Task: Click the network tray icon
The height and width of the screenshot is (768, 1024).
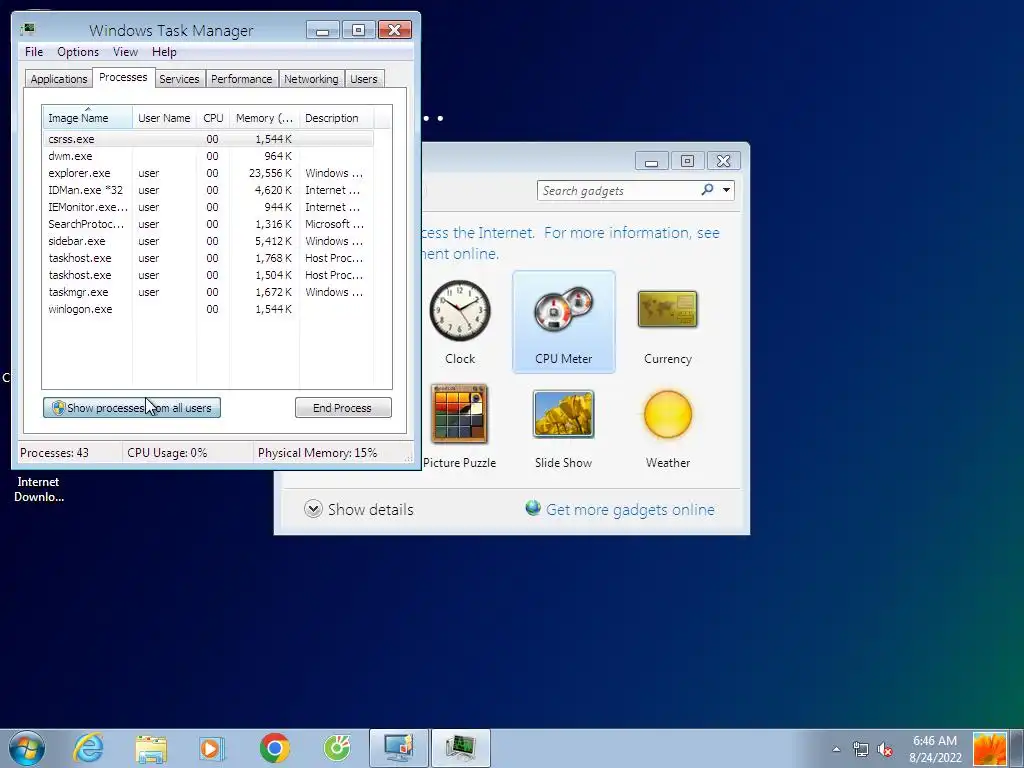Action: click(861, 749)
